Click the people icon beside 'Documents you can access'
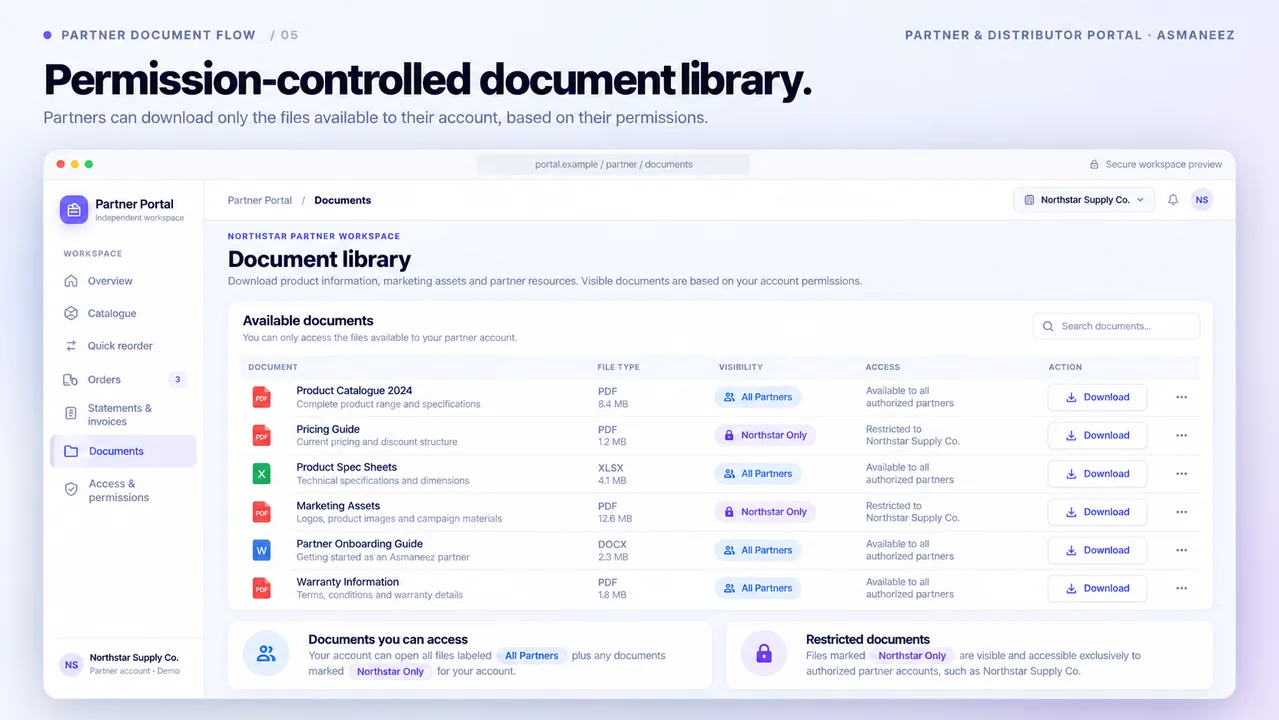 [x=266, y=654]
